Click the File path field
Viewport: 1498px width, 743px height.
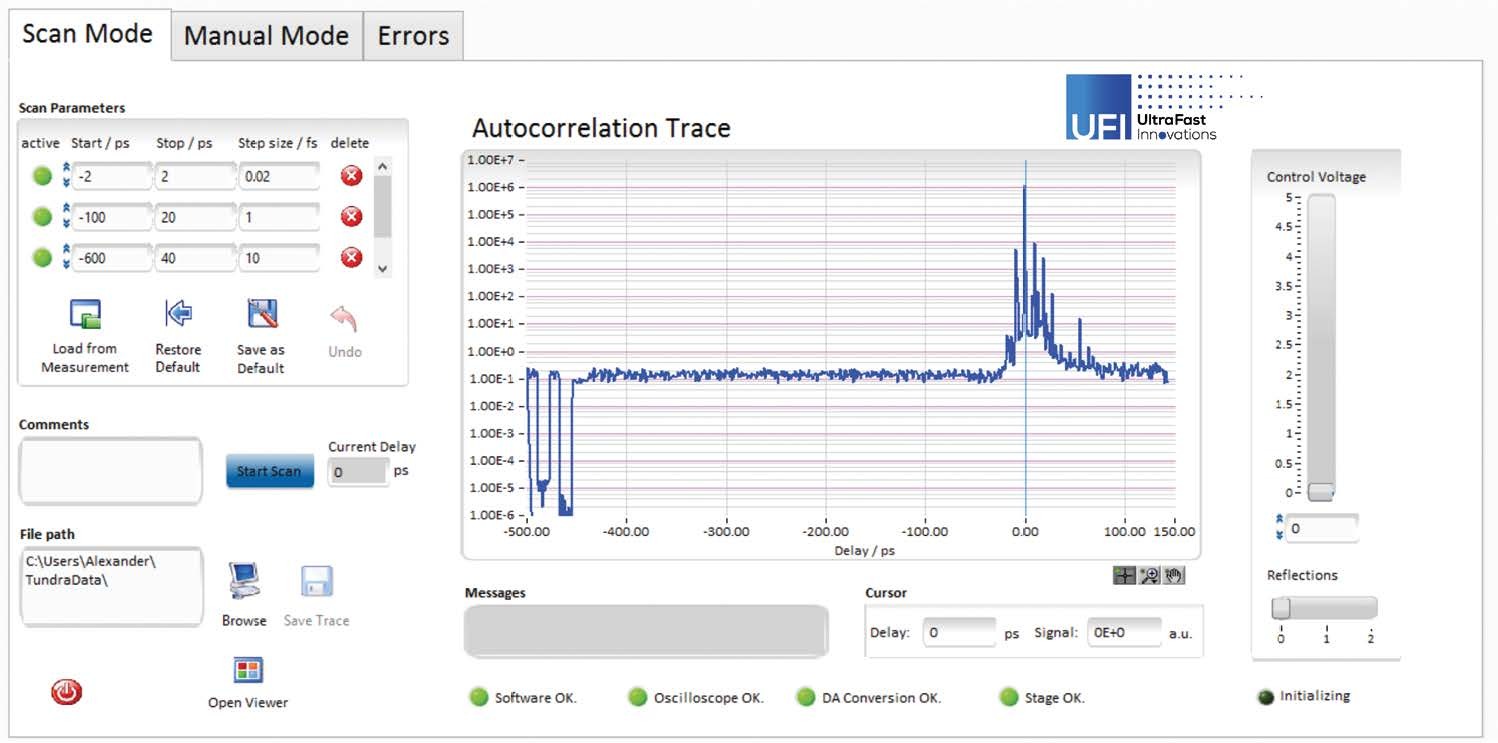[111, 586]
